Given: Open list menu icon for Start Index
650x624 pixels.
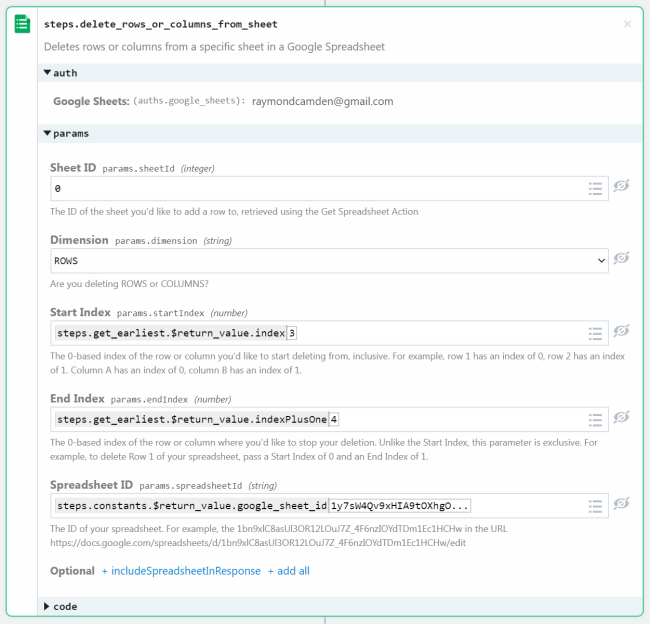Looking at the screenshot, I should pyautogui.click(x=595, y=332).
